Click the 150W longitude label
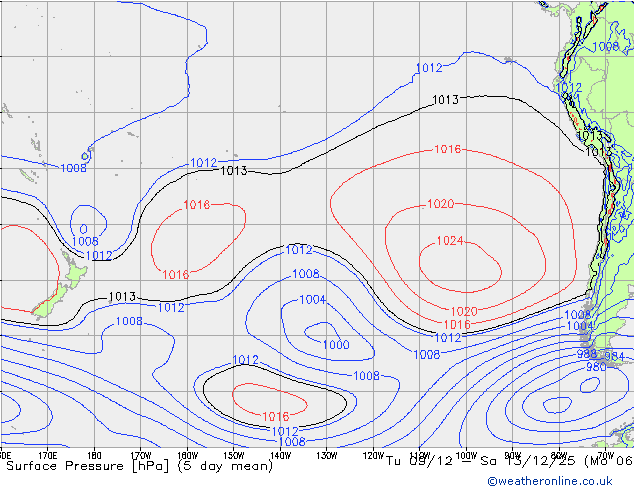The width and height of the screenshot is (634, 490). (234, 456)
